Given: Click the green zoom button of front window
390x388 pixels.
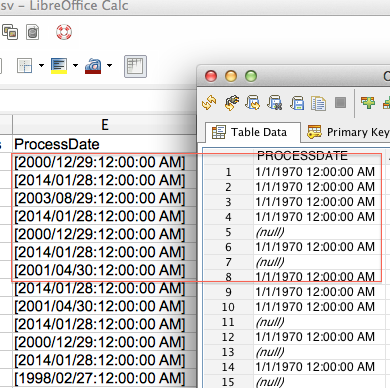Looking at the screenshot, I should 251,76.
